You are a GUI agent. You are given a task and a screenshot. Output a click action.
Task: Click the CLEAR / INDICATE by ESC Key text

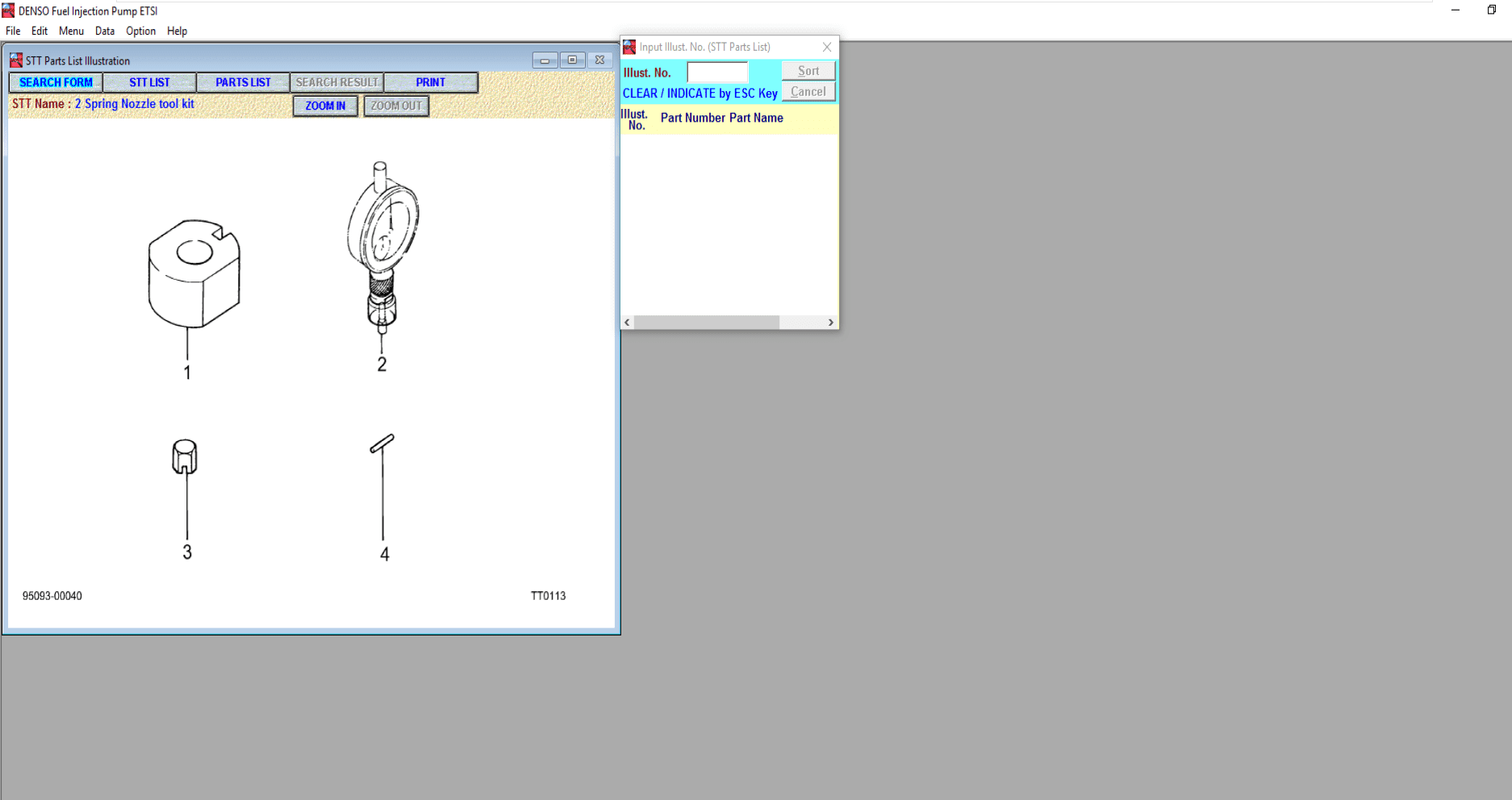[x=700, y=94]
